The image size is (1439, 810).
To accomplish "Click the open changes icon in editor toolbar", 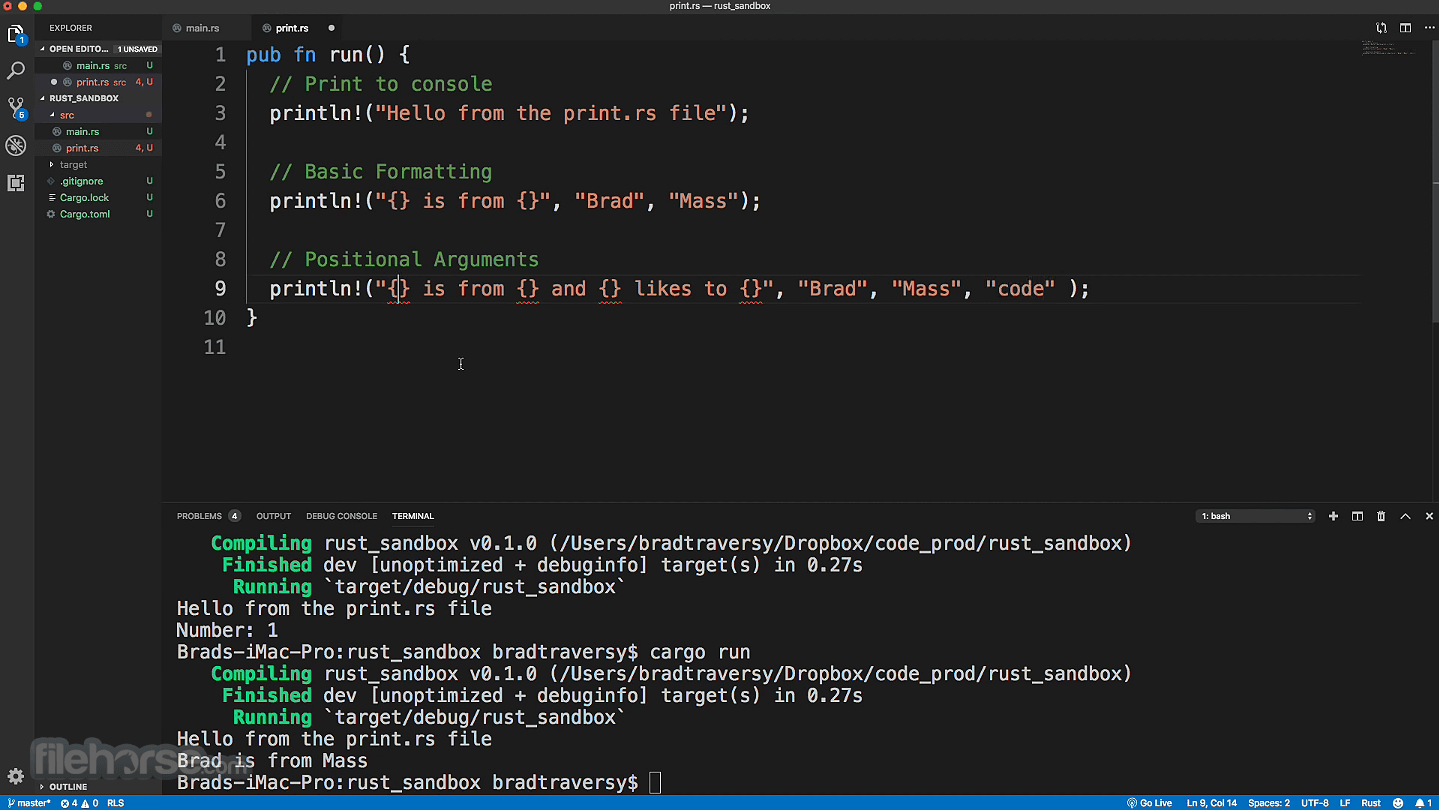I will pos(1381,28).
